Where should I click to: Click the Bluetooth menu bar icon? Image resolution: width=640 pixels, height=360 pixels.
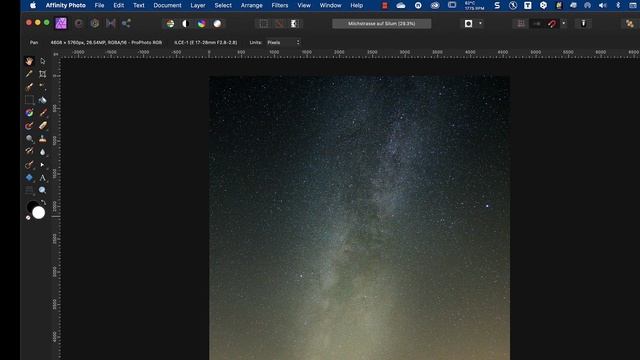tap(618, 5)
